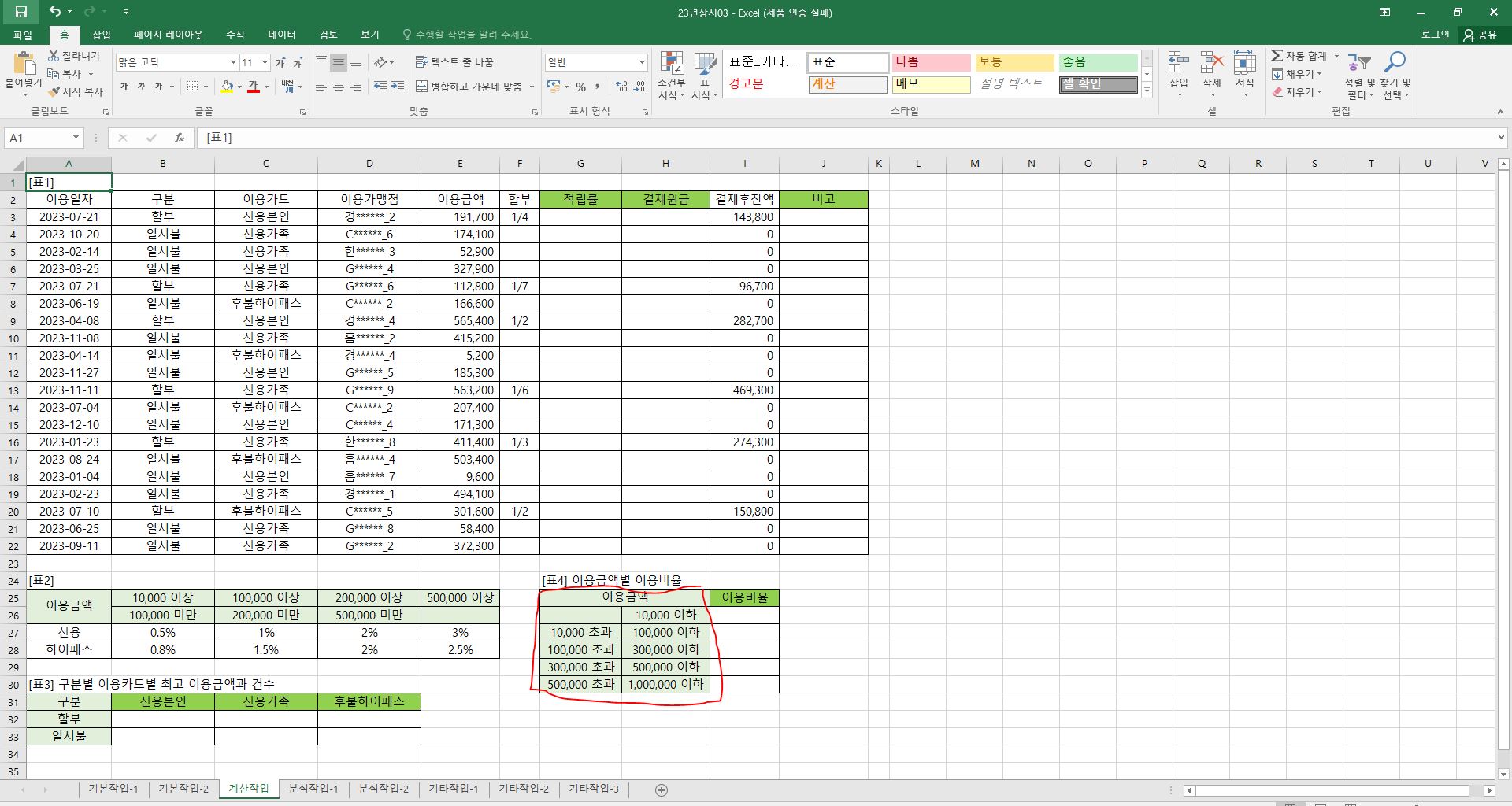1512x806 pixels.
Task: Open the number format dropdown (일반)
Action: 642,63
